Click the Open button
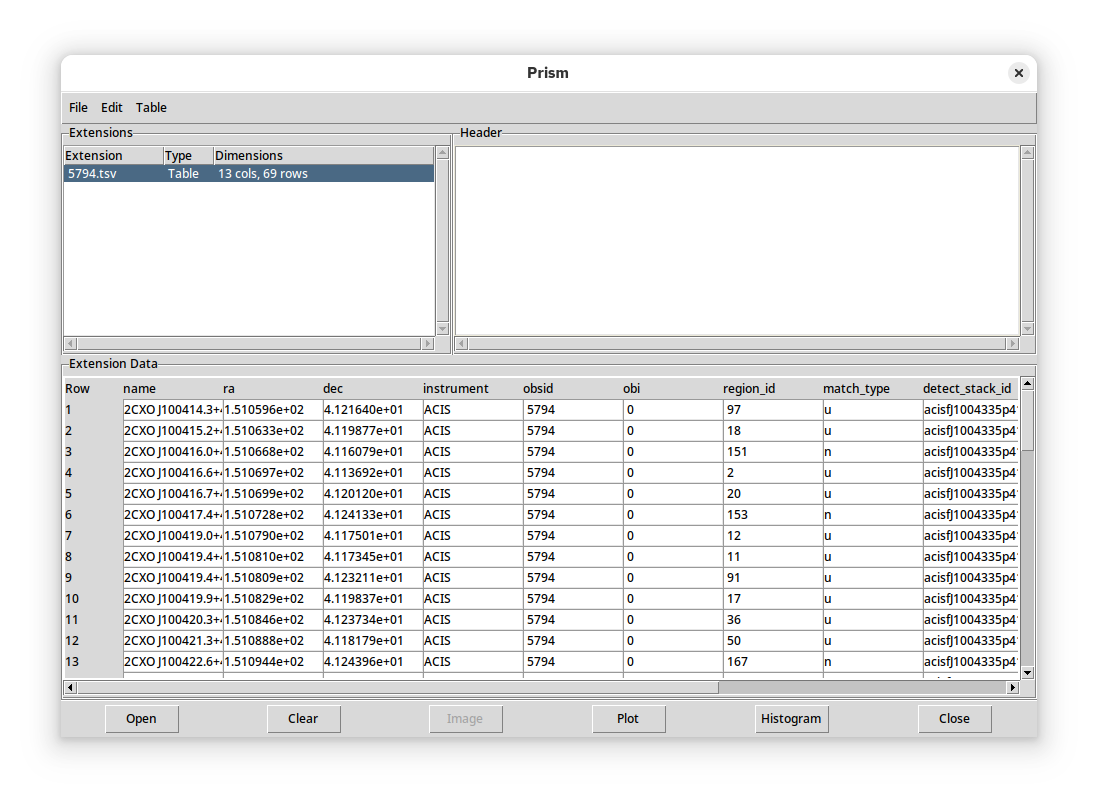This screenshot has width=1098, height=804. coord(141,719)
